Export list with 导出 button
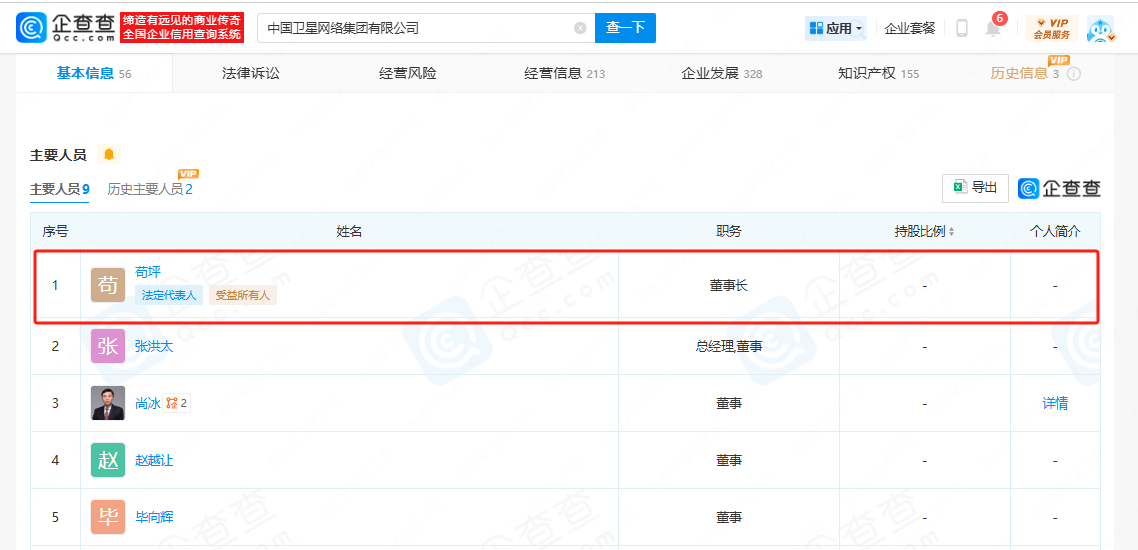Viewport: 1138px width, 550px height. (975, 188)
